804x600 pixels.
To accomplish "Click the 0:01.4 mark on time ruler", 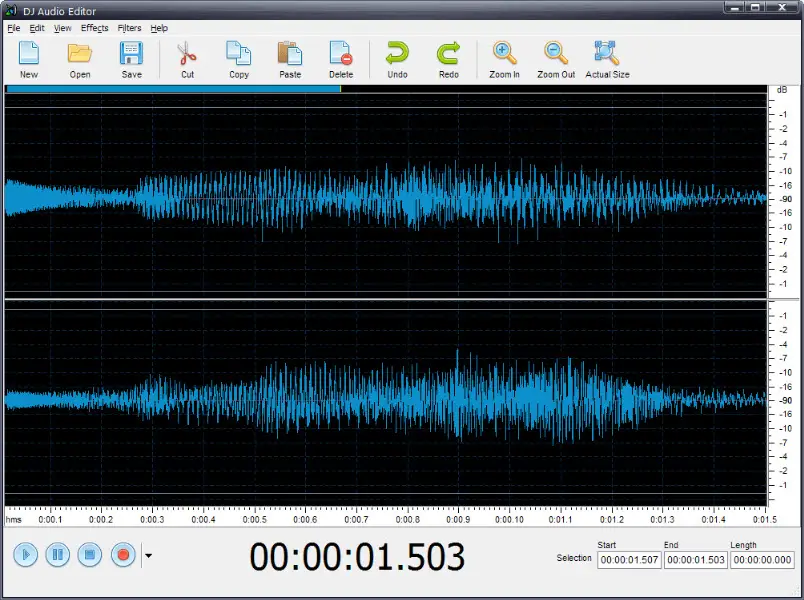I will pyautogui.click(x=713, y=519).
